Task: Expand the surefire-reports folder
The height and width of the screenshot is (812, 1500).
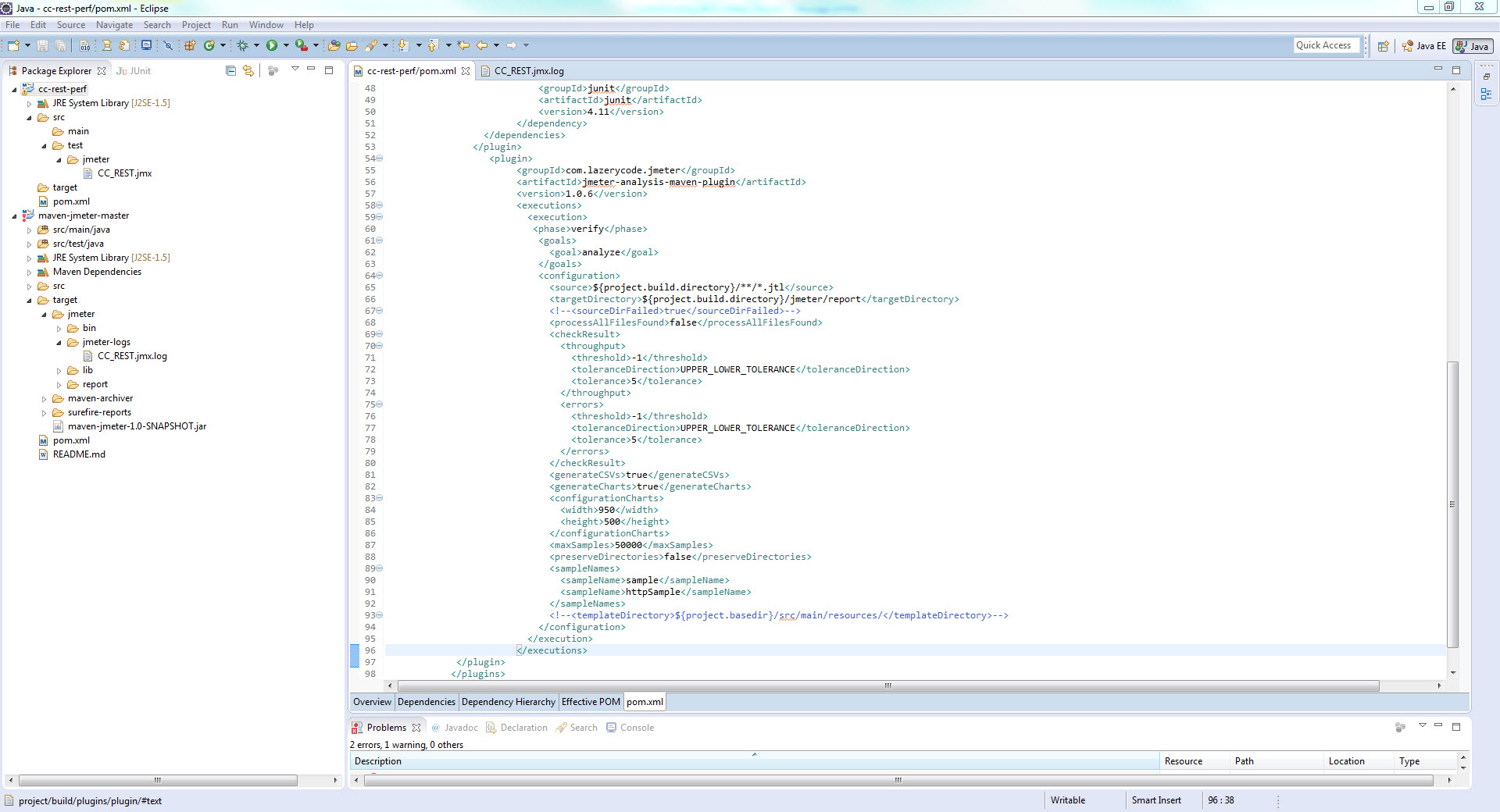Action: tap(44, 413)
